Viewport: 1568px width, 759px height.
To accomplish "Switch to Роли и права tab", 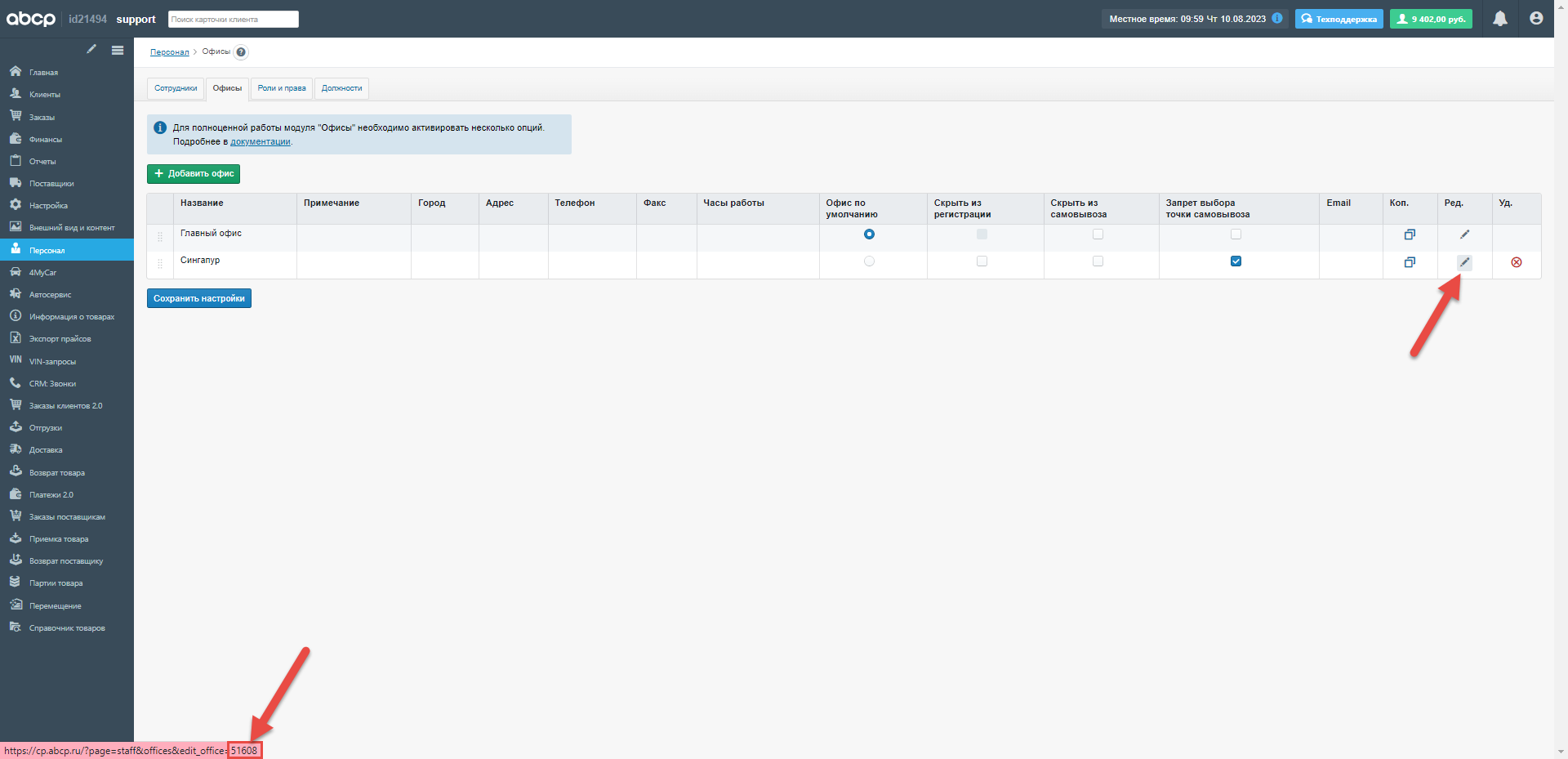I will coord(282,88).
